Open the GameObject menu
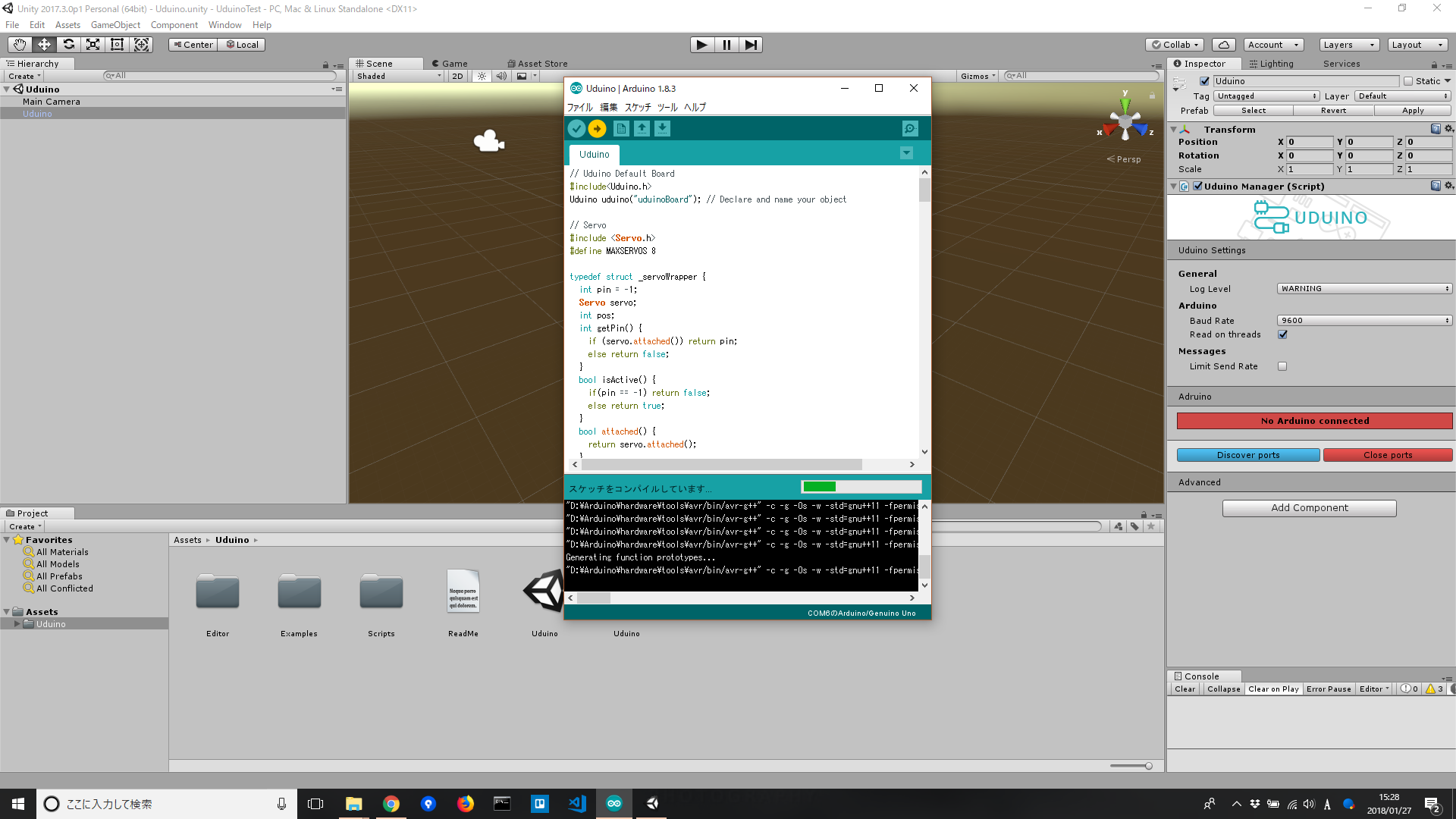Image resolution: width=1456 pixels, height=819 pixels. [x=115, y=25]
